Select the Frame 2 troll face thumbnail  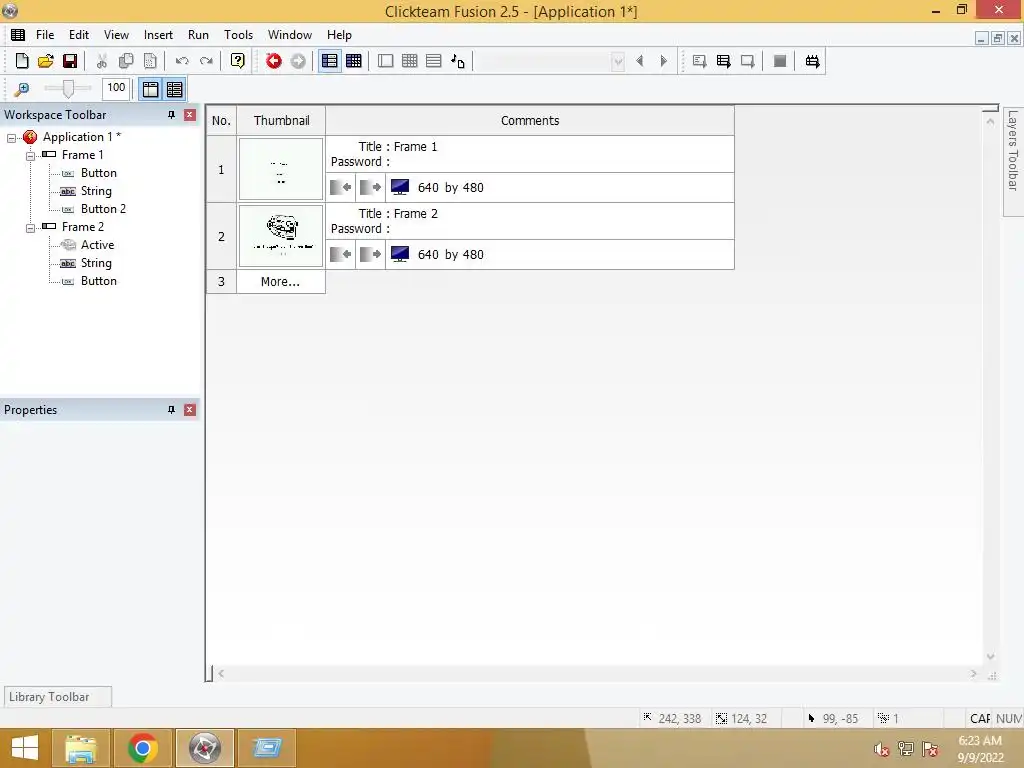pyautogui.click(x=281, y=236)
